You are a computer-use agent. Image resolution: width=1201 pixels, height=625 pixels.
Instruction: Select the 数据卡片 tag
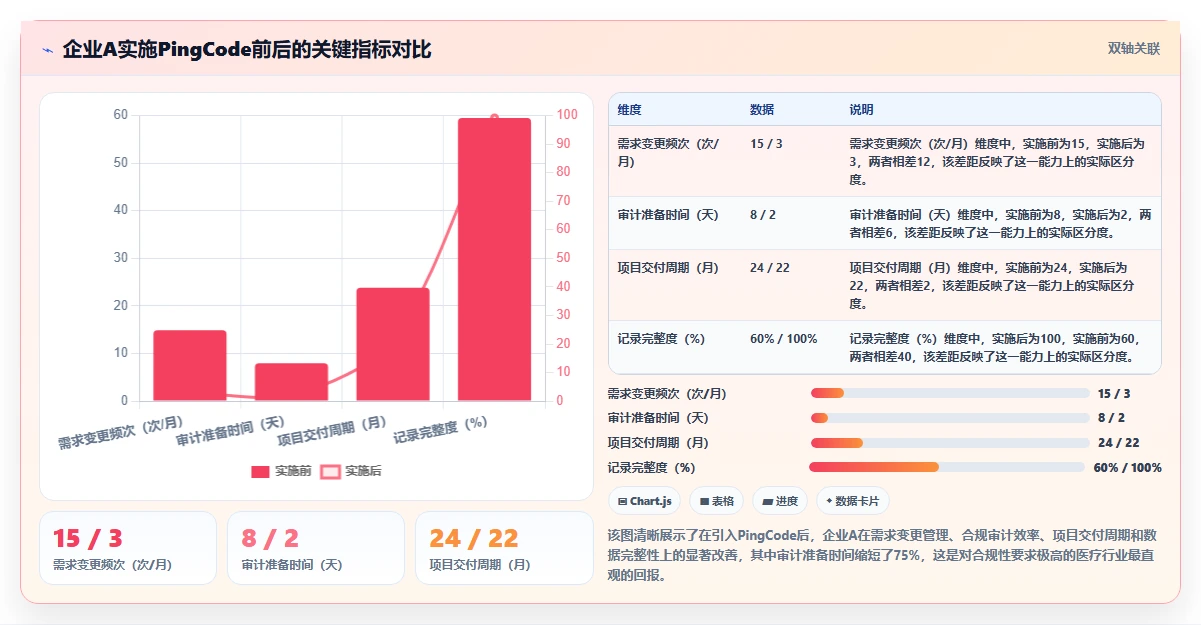pos(853,501)
